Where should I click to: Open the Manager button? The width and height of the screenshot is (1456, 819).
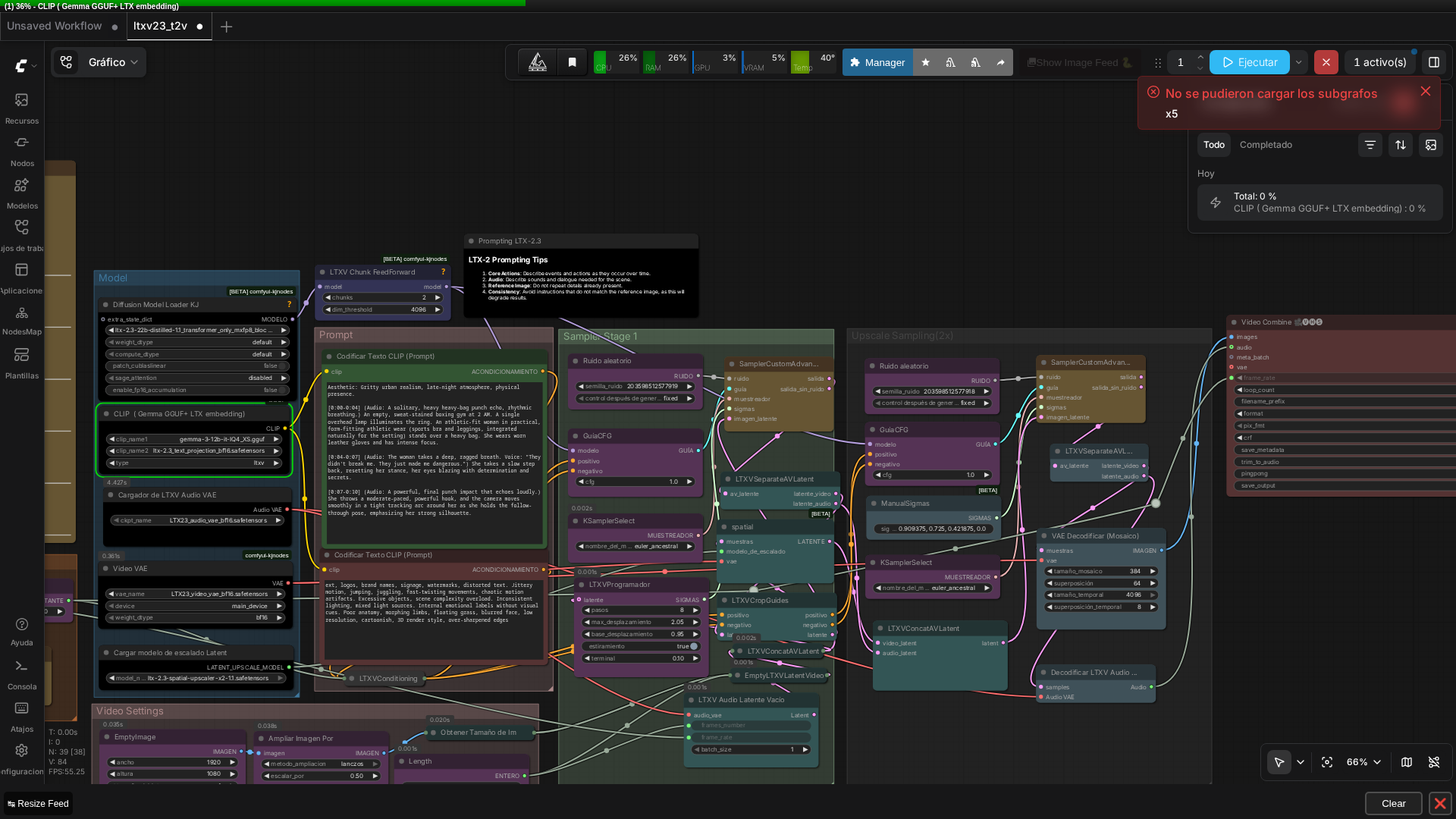(877, 62)
